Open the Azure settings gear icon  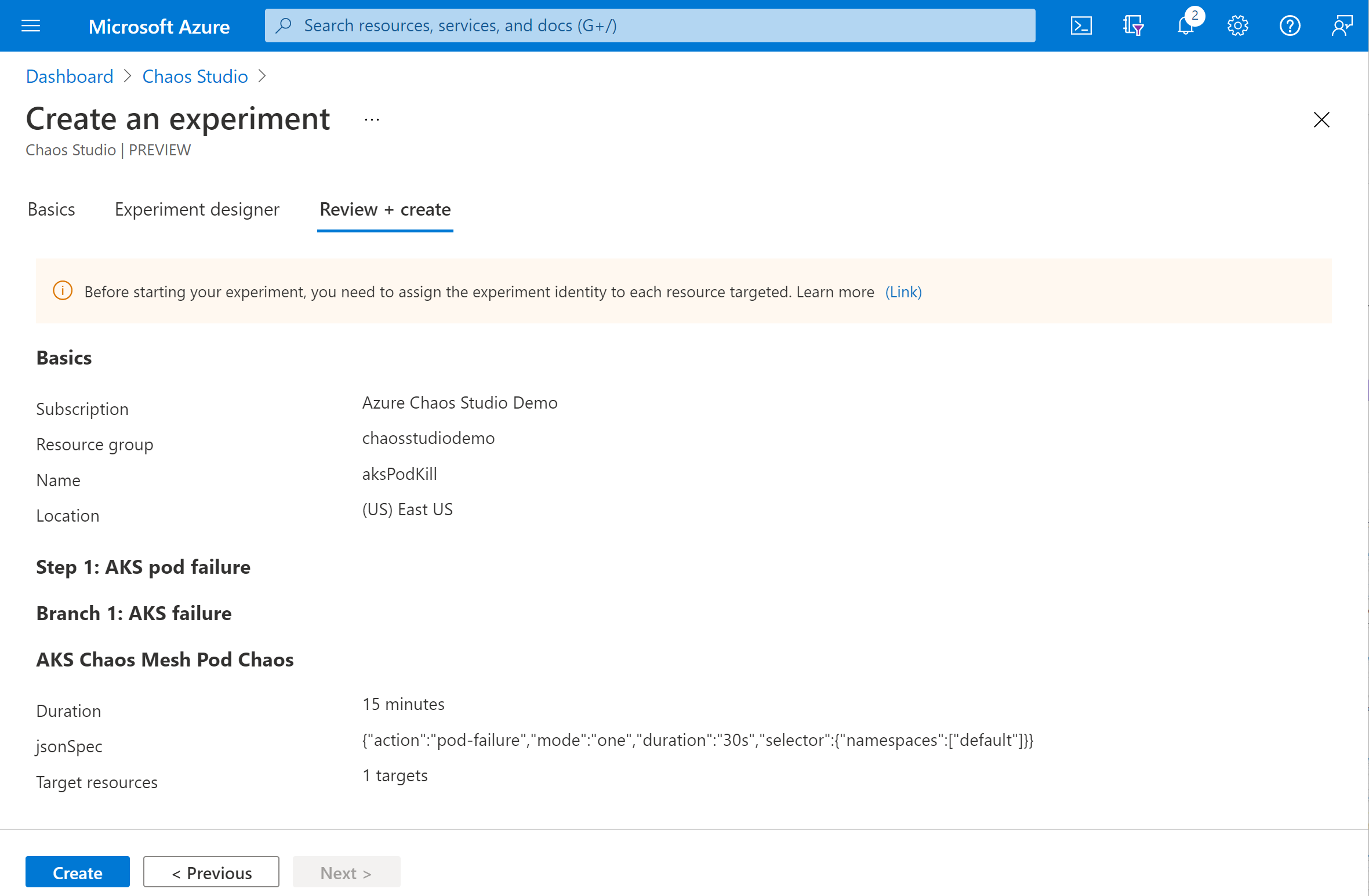click(1237, 25)
